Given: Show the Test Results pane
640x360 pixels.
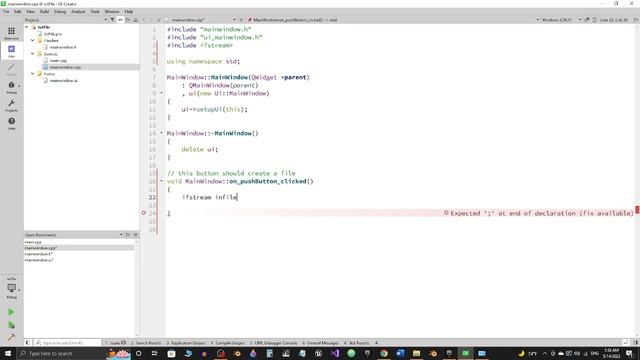Looking at the screenshot, I should click(357, 343).
